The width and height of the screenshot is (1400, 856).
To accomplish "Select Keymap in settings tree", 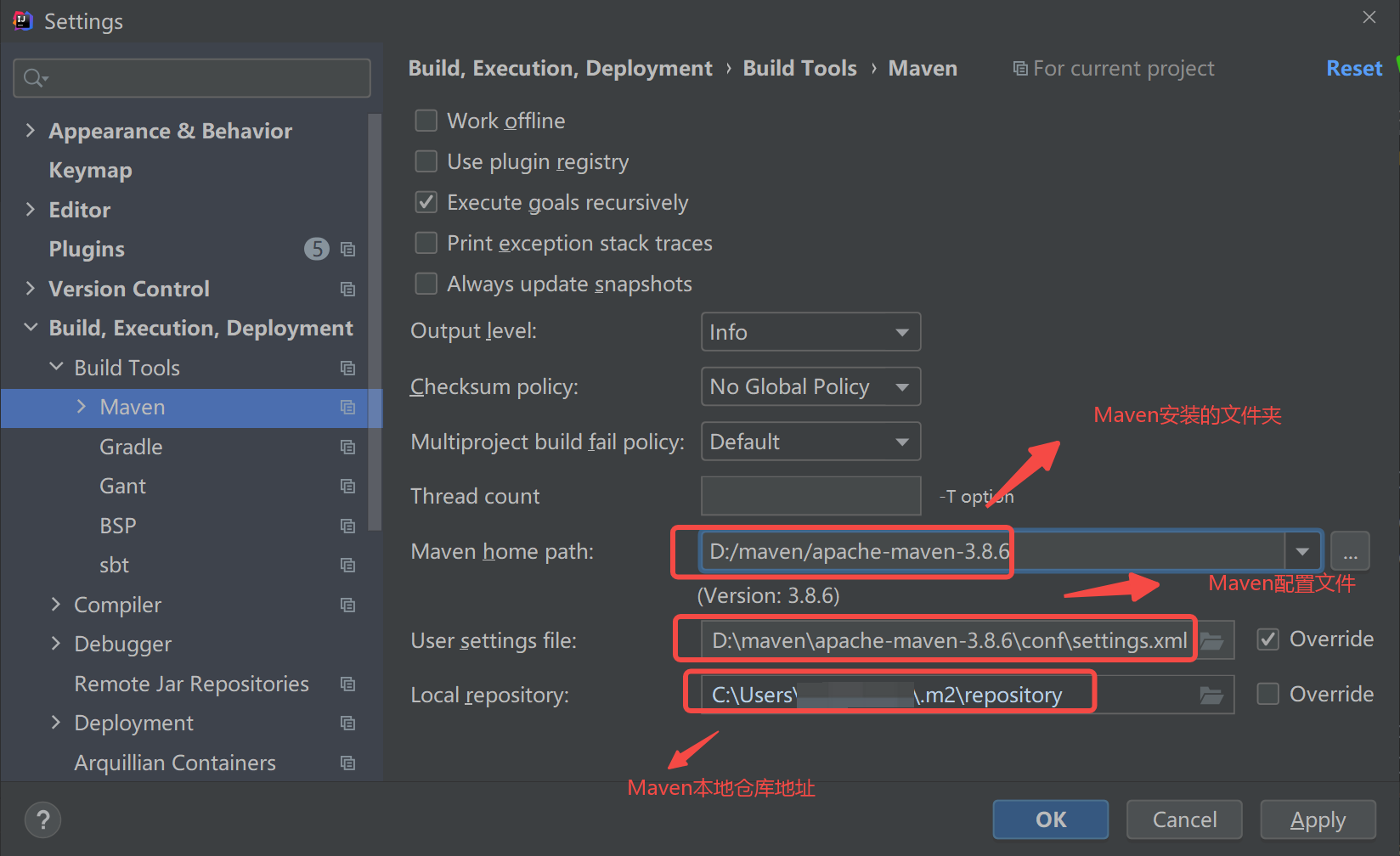I will (90, 170).
